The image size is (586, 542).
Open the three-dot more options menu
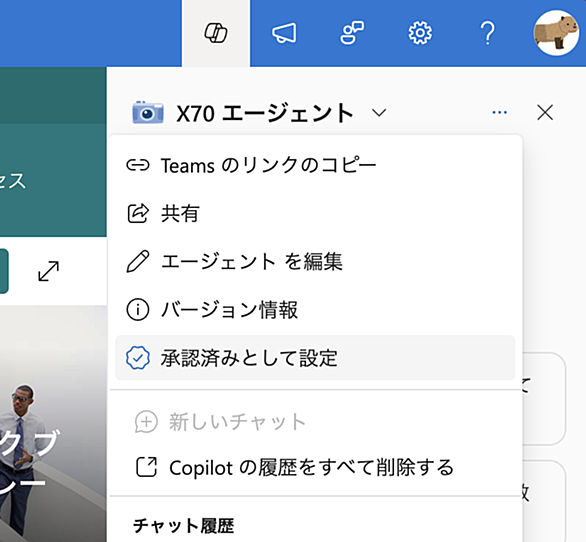[500, 113]
